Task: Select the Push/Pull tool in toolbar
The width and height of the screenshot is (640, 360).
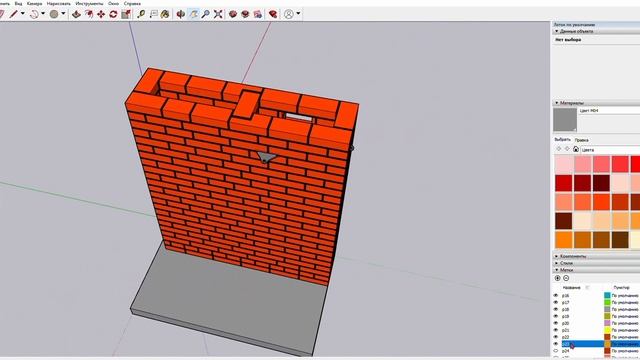Action: tap(76, 14)
